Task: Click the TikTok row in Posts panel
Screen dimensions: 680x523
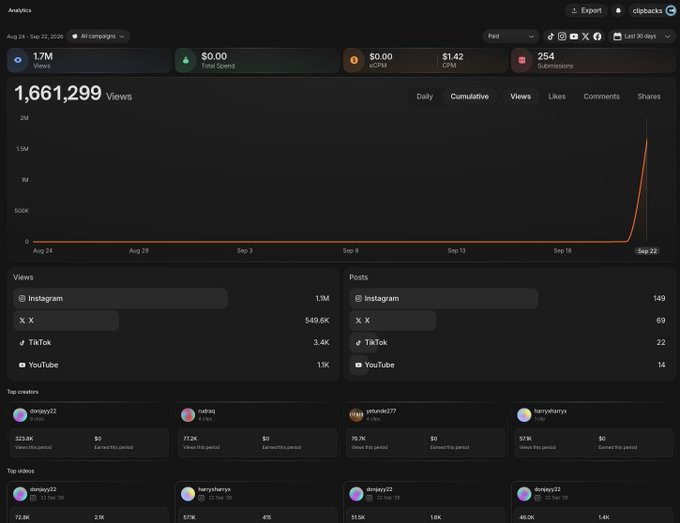Action: tap(509, 343)
